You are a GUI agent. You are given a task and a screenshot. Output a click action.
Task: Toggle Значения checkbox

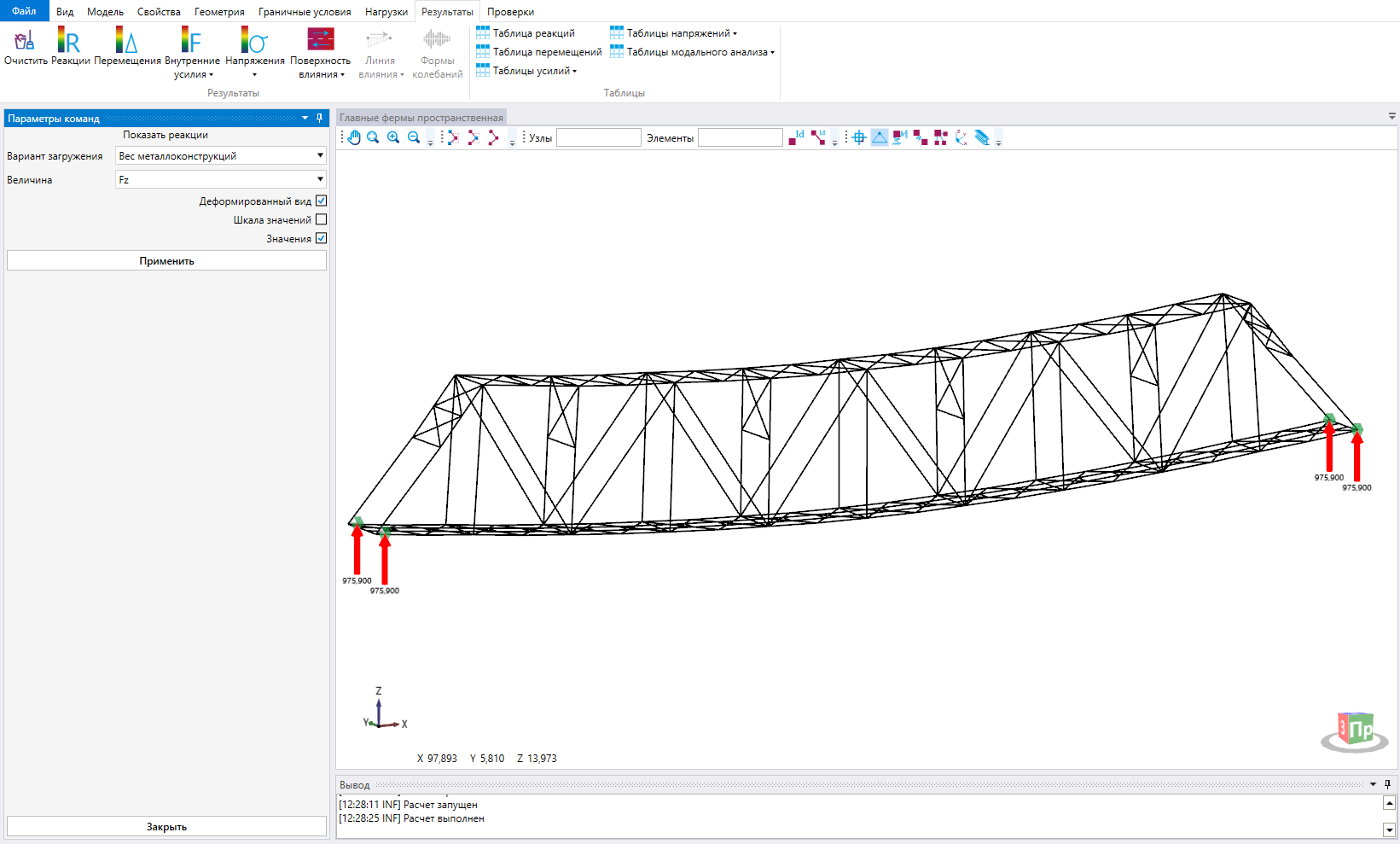(322, 238)
